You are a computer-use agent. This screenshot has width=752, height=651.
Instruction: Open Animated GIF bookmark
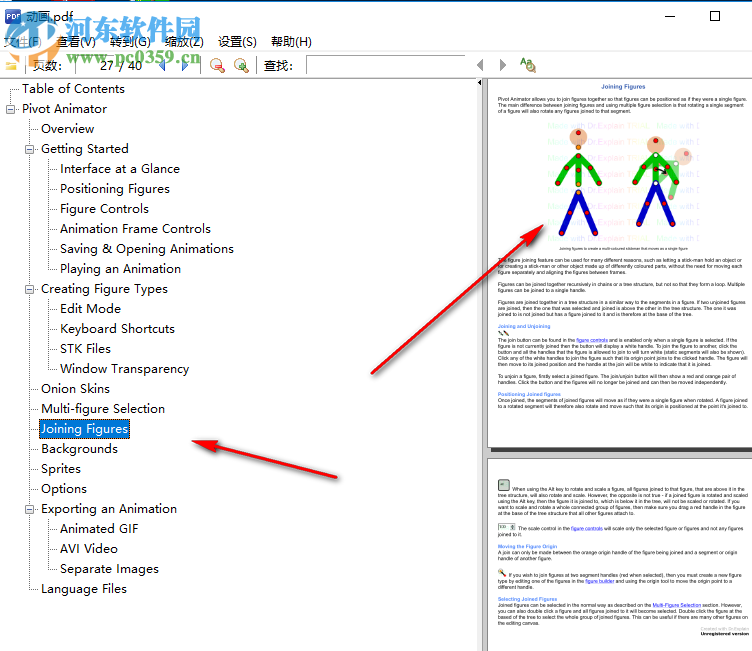pyautogui.click(x=99, y=529)
